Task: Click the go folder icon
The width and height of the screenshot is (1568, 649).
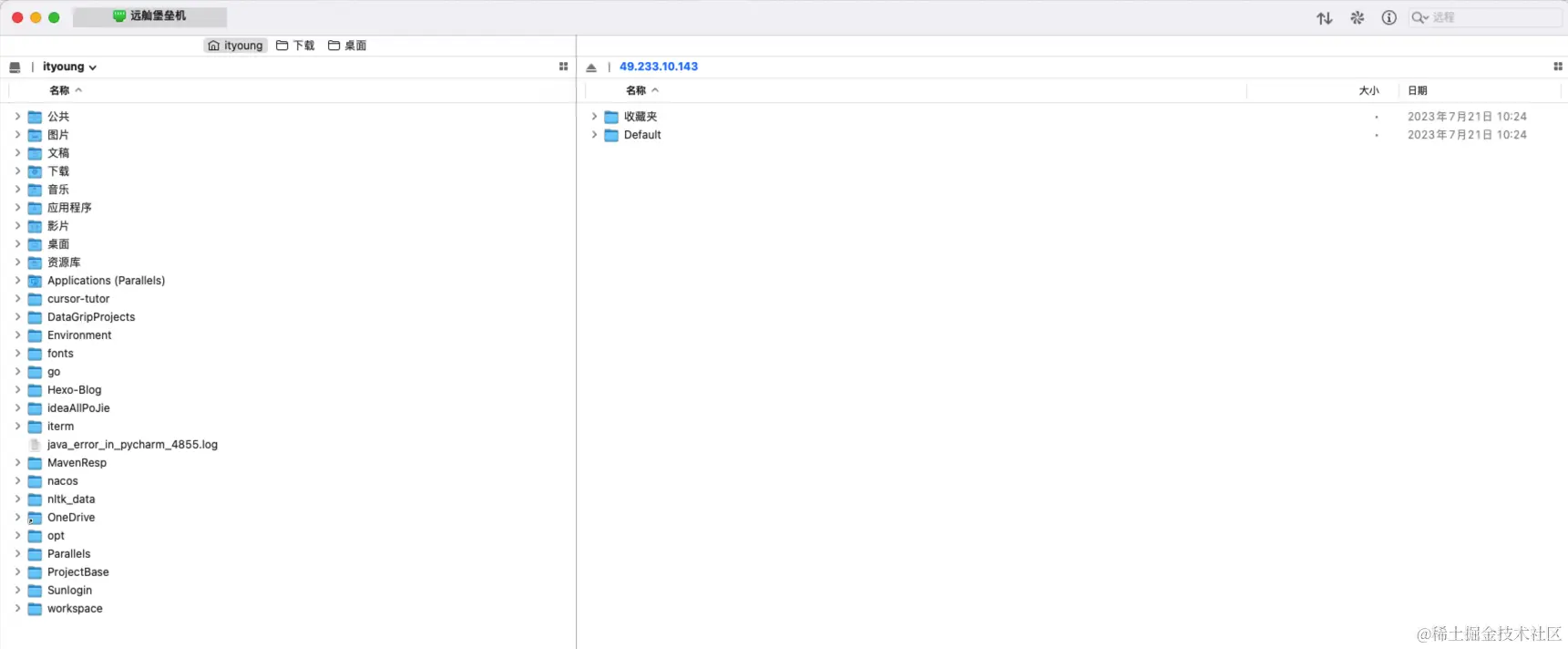Action: tap(35, 372)
